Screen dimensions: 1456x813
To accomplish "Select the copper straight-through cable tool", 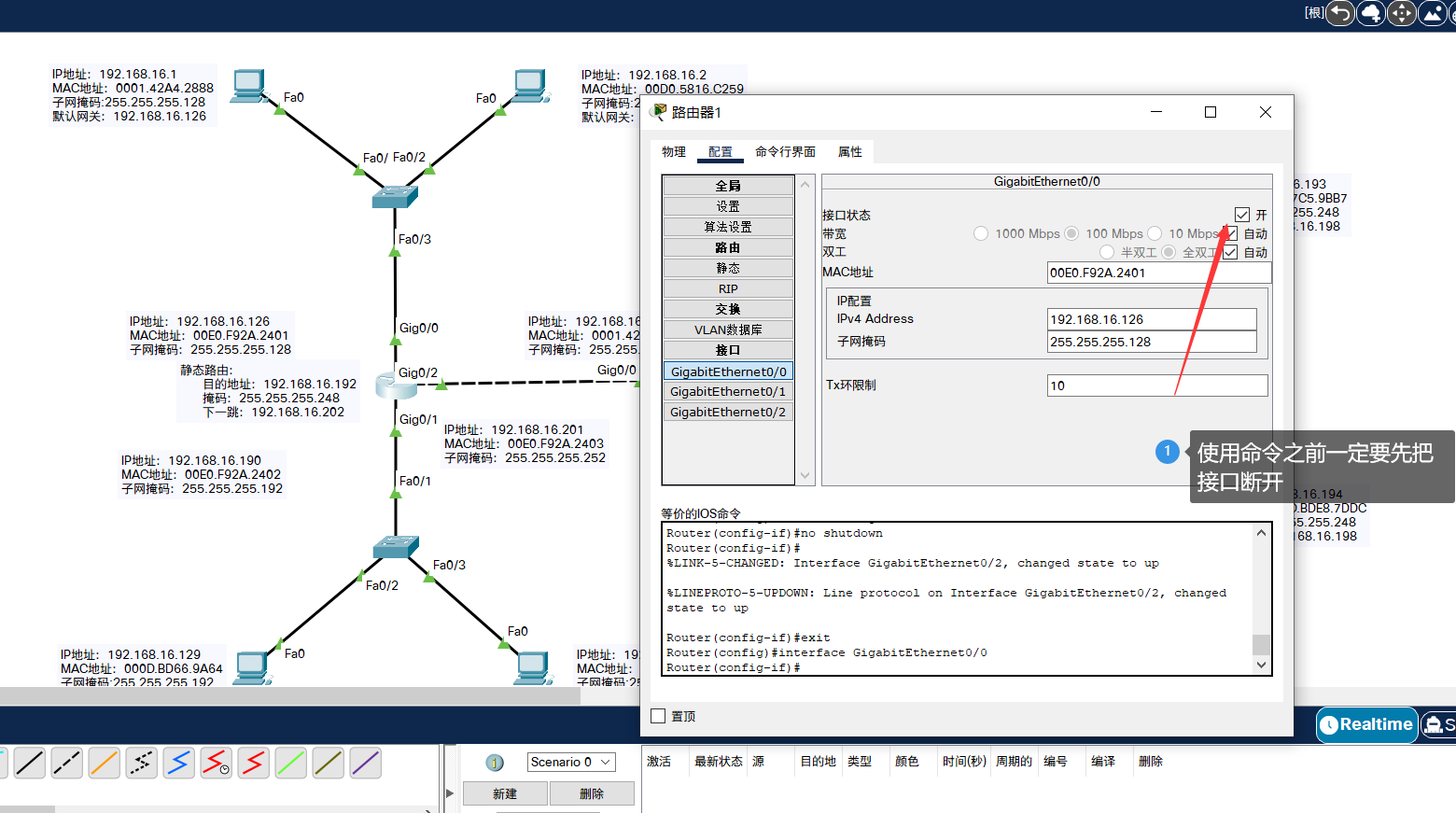I will [x=29, y=763].
